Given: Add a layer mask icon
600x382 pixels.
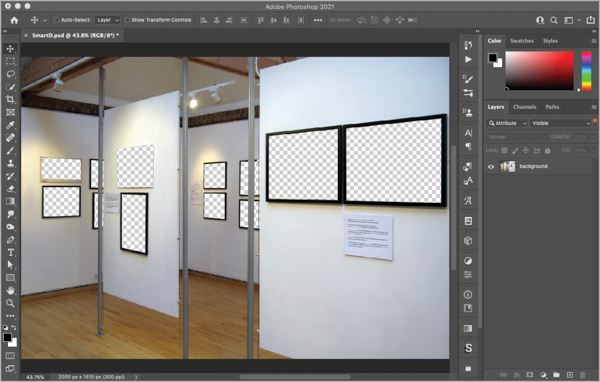Looking at the screenshot, I should pos(530,375).
